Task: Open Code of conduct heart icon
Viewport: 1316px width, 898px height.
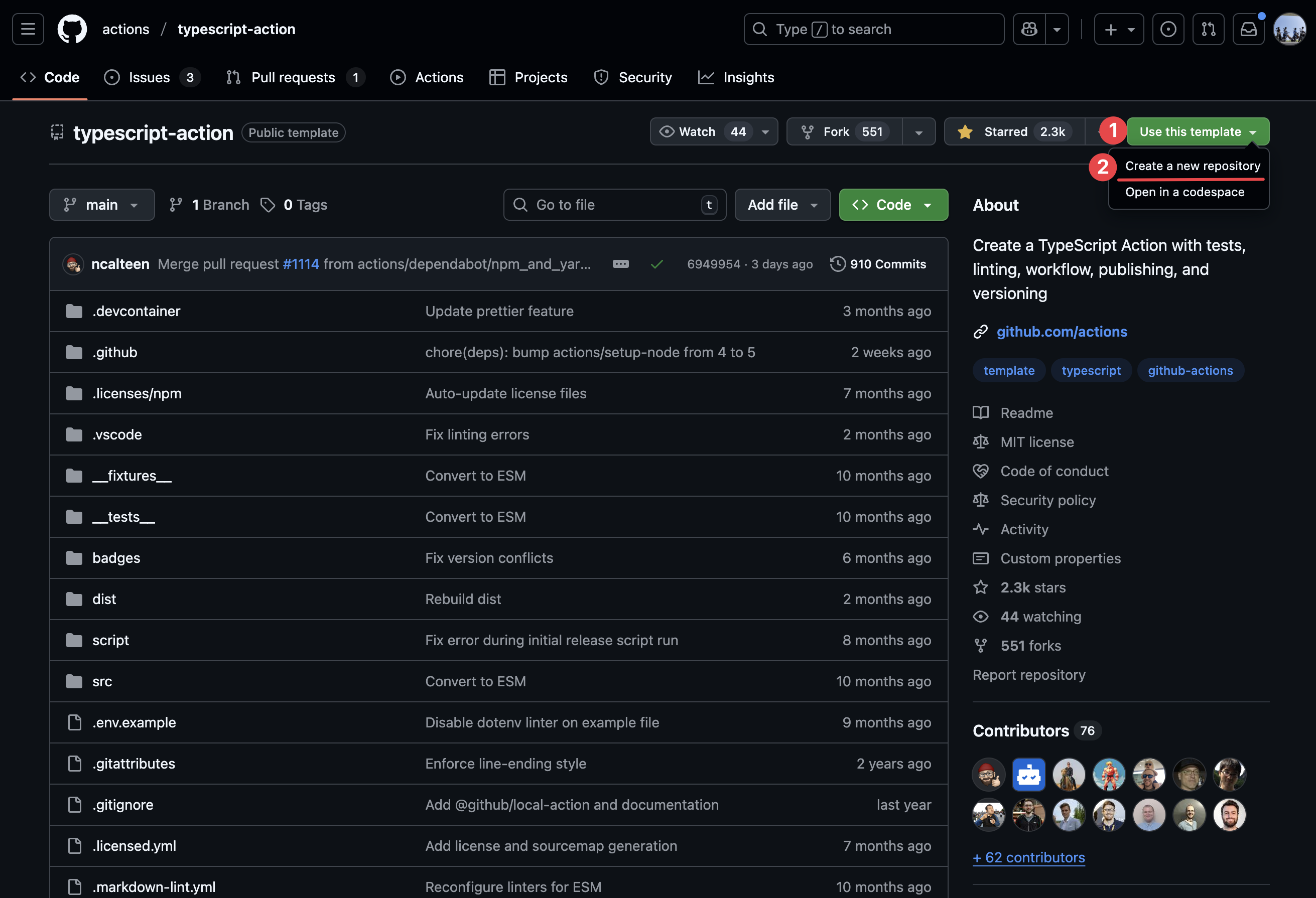Action: pyautogui.click(x=981, y=472)
